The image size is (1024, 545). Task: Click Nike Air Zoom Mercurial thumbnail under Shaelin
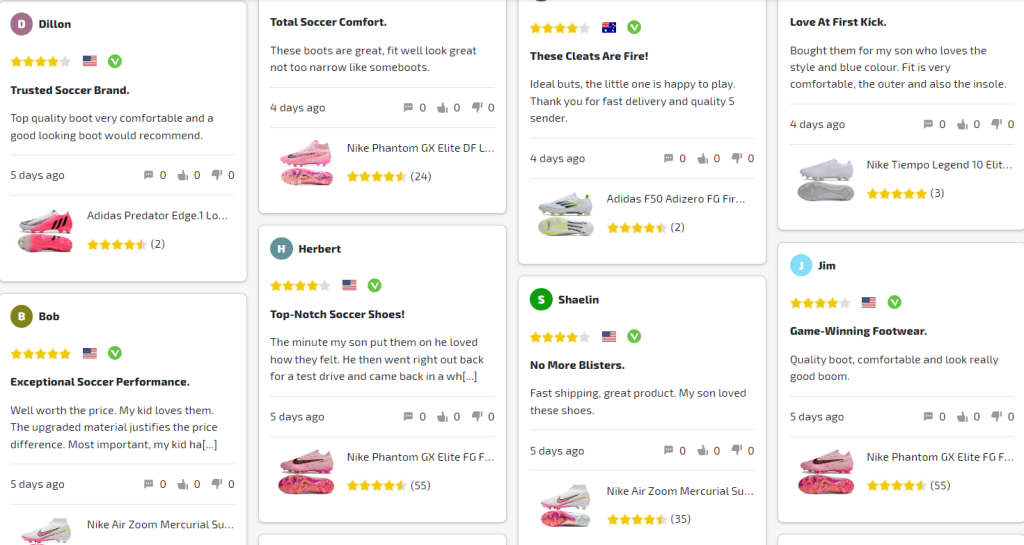pyautogui.click(x=566, y=504)
